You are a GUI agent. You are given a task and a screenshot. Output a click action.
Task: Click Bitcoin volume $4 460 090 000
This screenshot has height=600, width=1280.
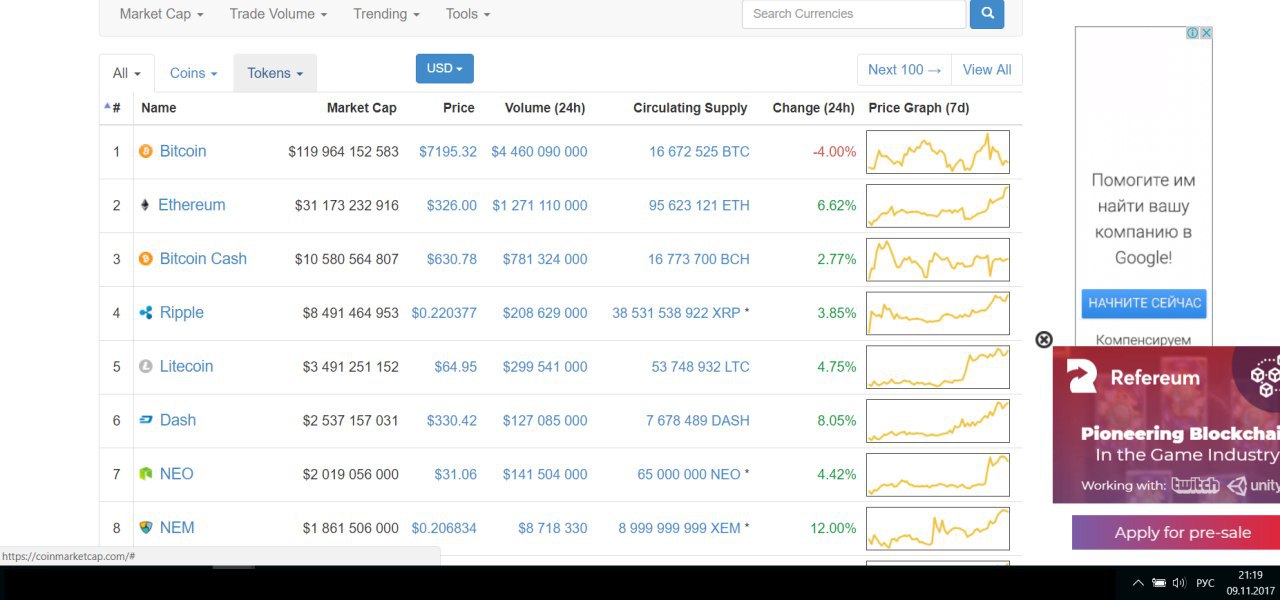point(539,152)
